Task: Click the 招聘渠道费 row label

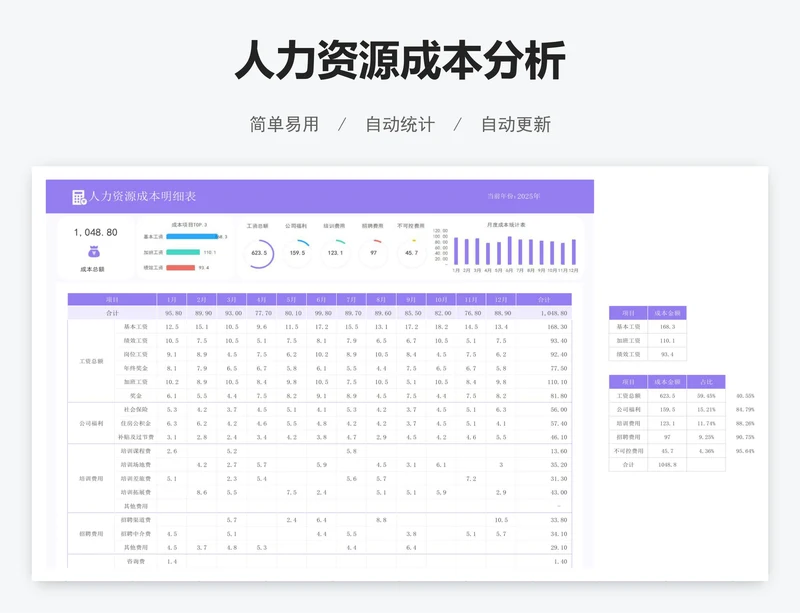Action: click(x=136, y=520)
